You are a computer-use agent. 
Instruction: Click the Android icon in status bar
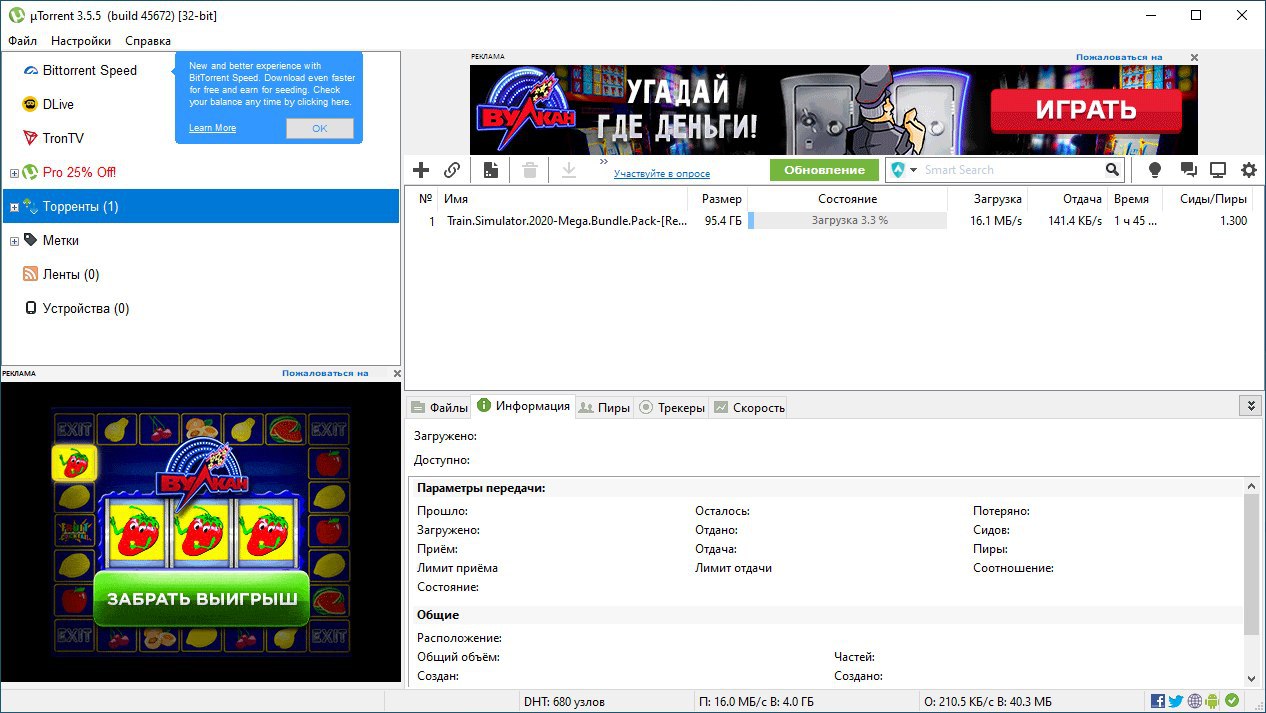1213,701
